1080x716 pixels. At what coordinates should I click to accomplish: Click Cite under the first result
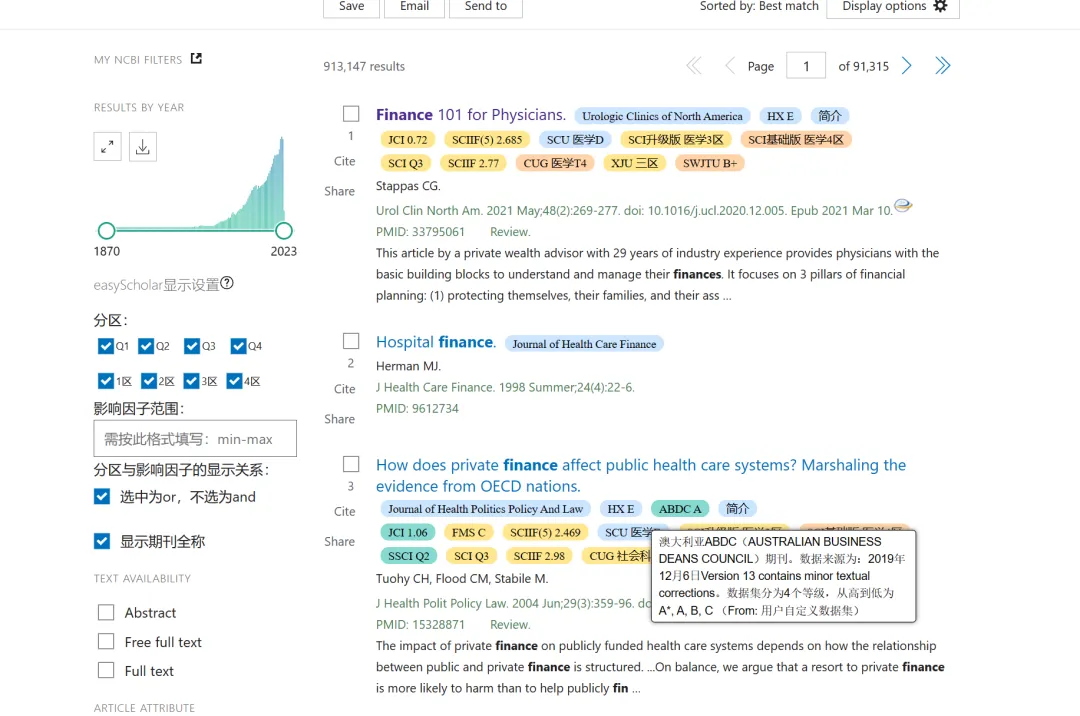[344, 161]
